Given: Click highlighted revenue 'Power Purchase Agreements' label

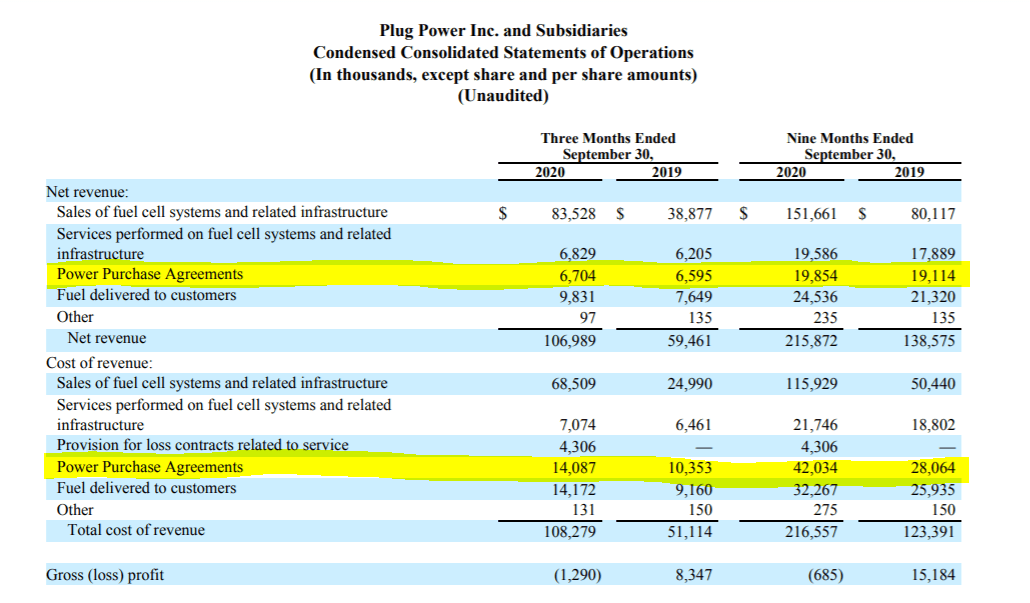Looking at the screenshot, I should (x=150, y=275).
